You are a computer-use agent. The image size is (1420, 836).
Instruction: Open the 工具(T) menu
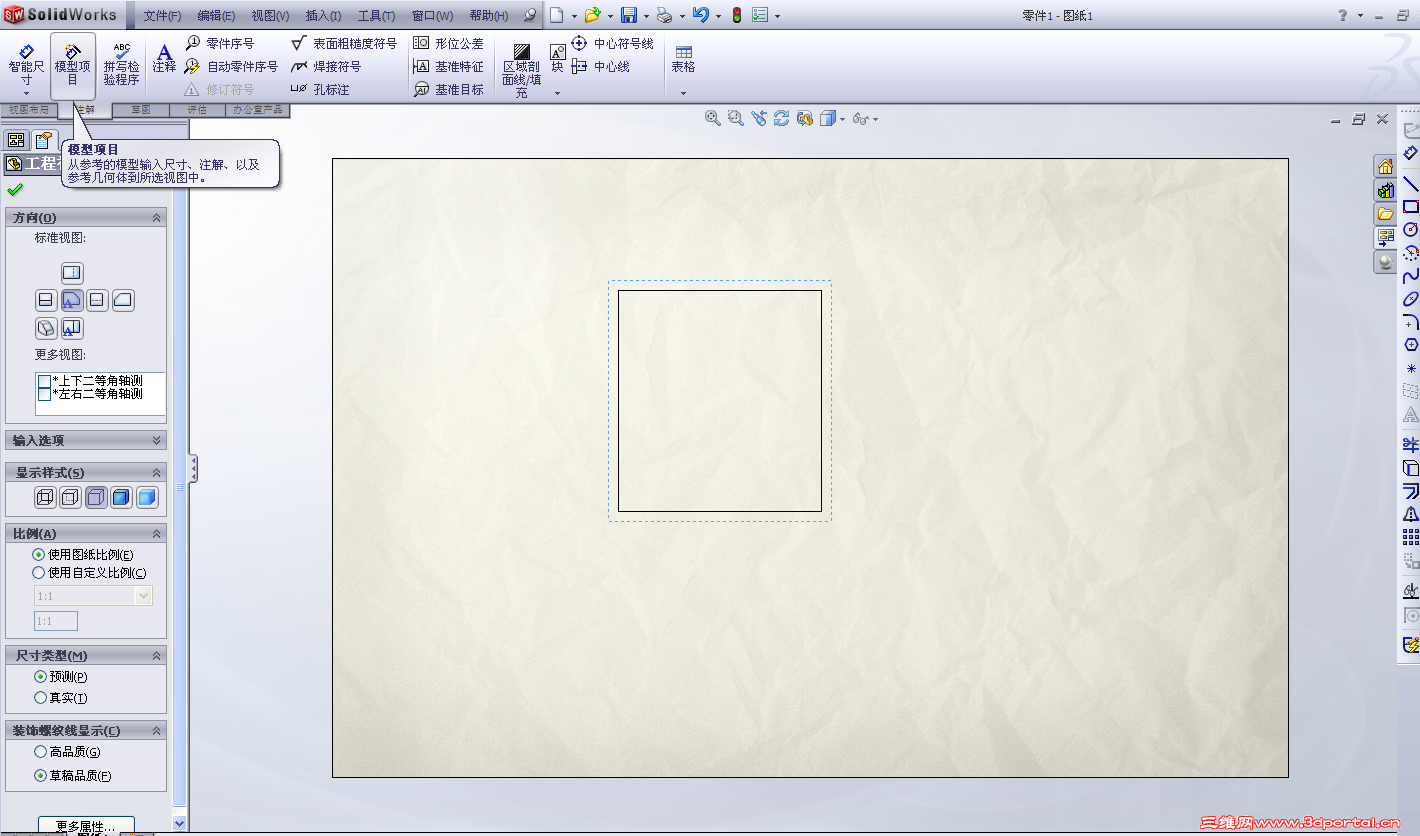click(x=376, y=16)
